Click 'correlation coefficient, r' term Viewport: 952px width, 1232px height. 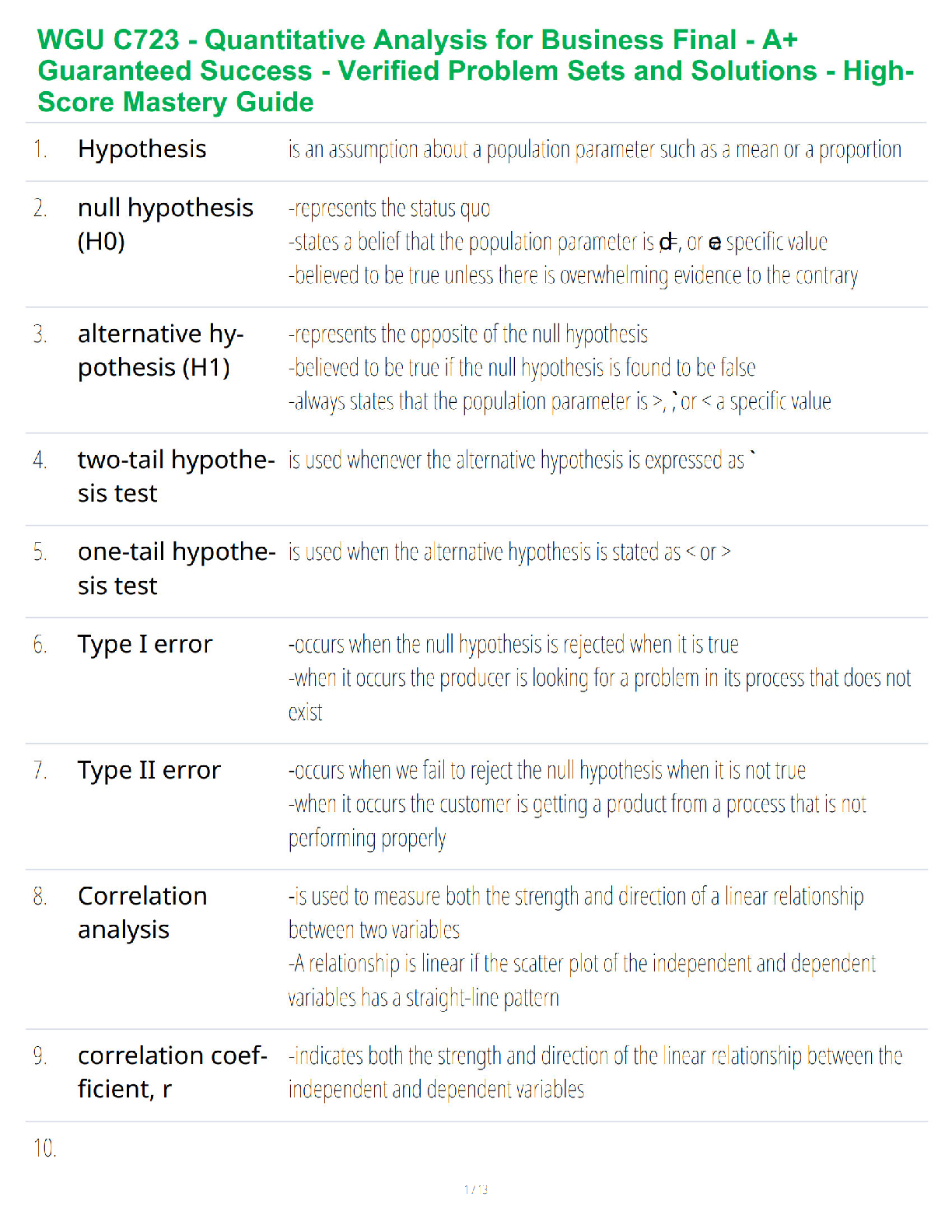coord(173,1073)
